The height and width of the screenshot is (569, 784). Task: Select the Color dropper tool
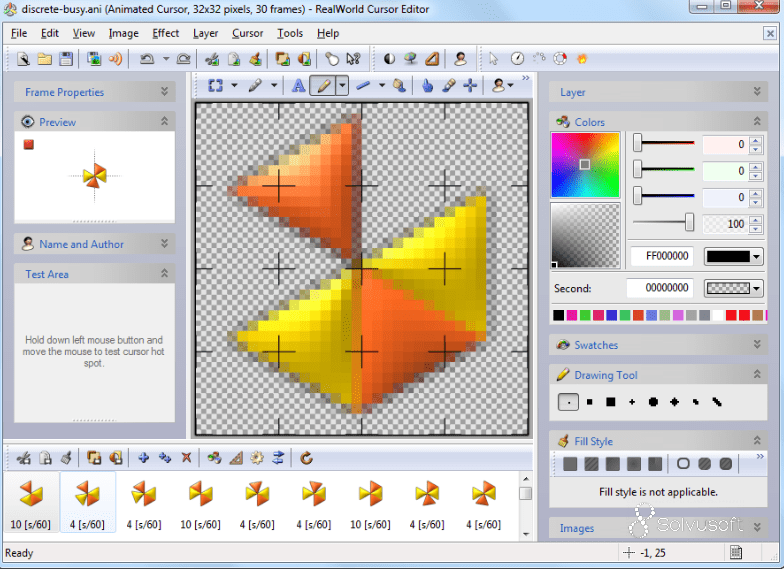[x=448, y=86]
